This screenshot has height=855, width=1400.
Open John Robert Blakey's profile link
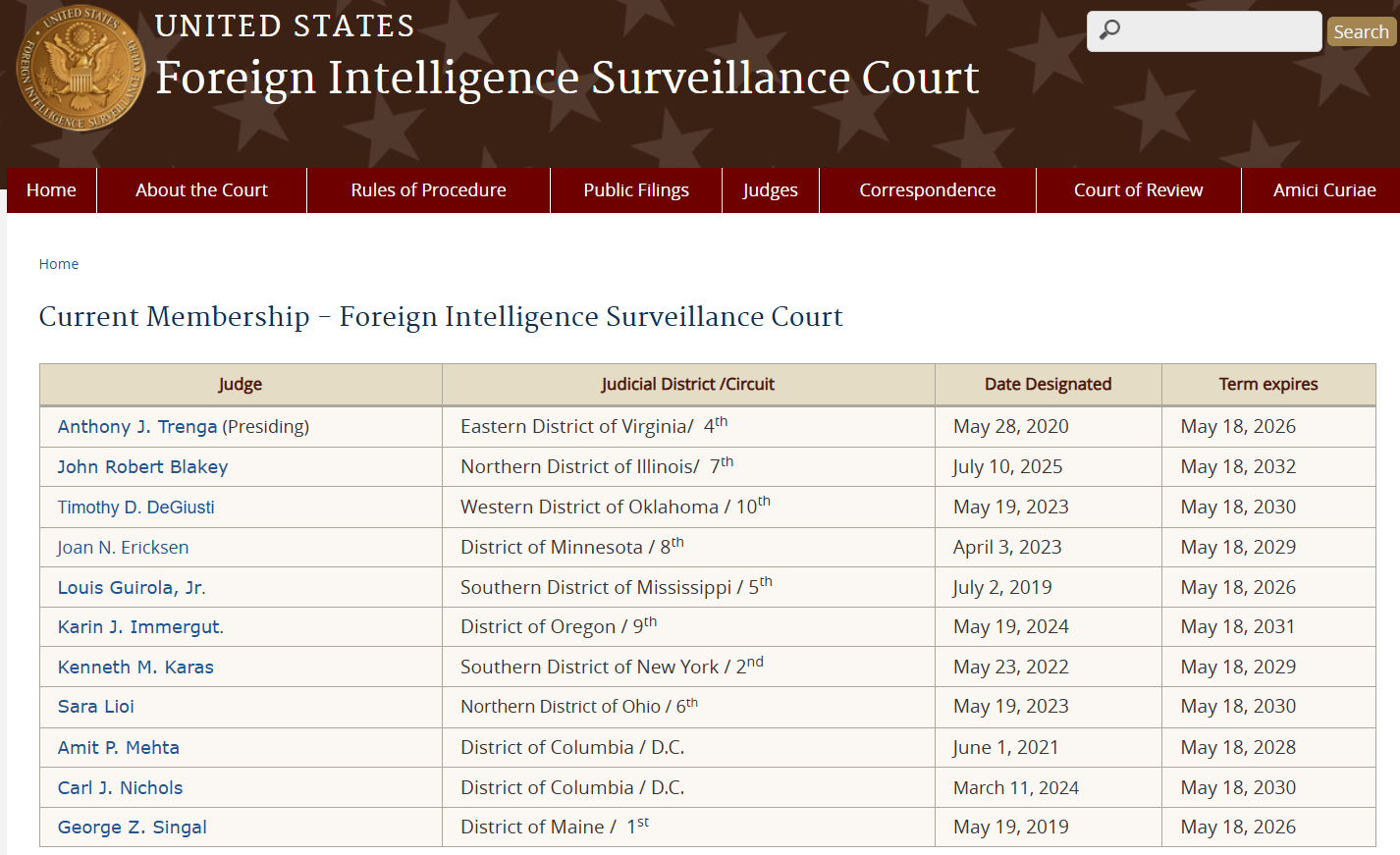tap(142, 467)
